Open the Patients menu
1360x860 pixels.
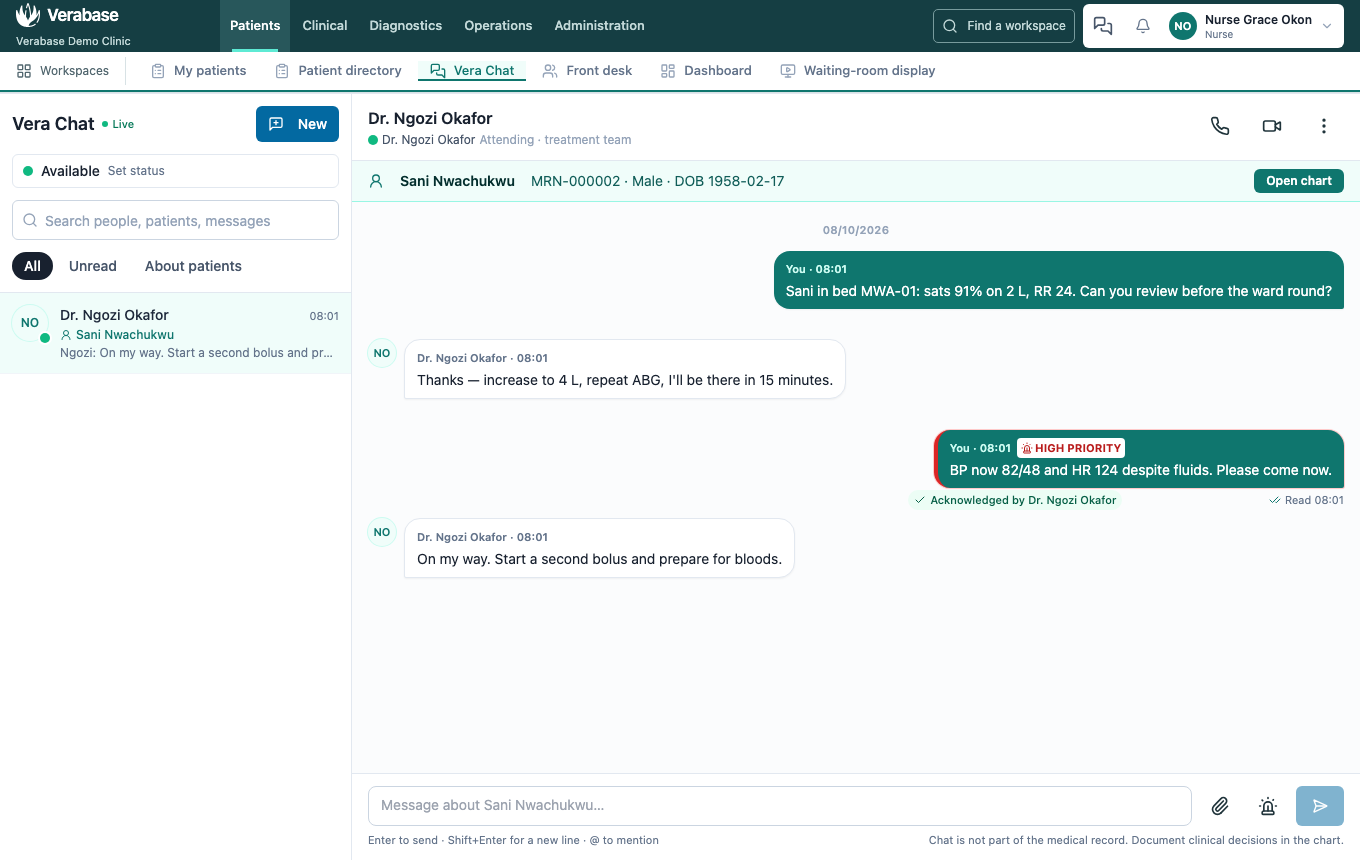pos(255,26)
